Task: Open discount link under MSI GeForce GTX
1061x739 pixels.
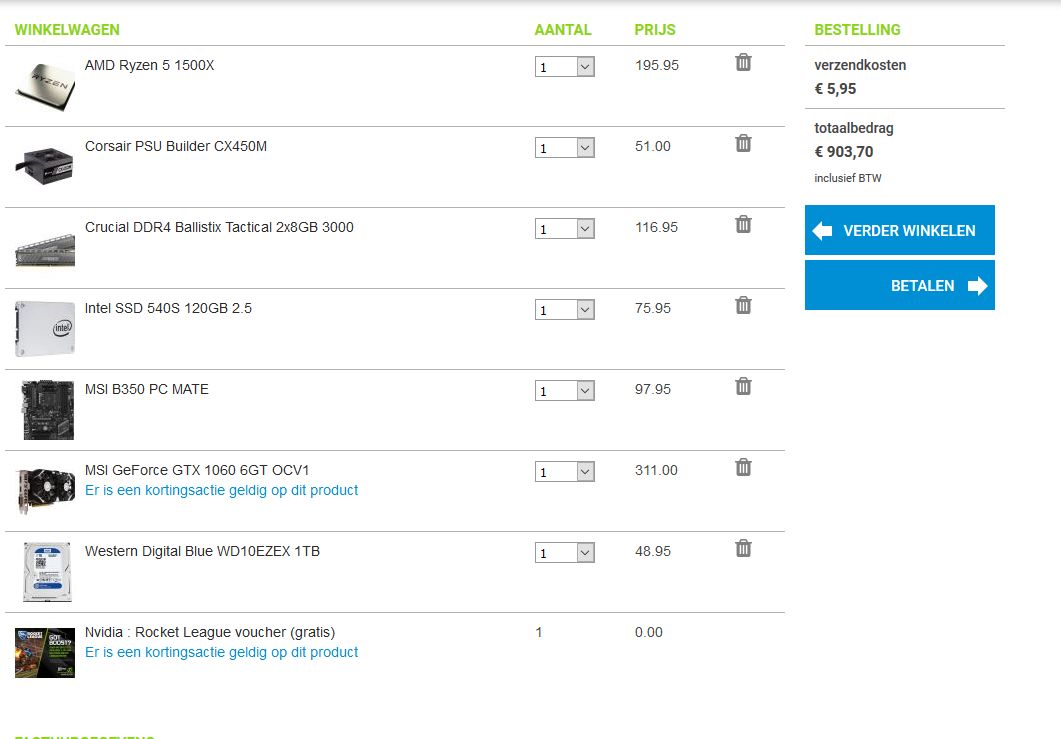Action: [221, 491]
